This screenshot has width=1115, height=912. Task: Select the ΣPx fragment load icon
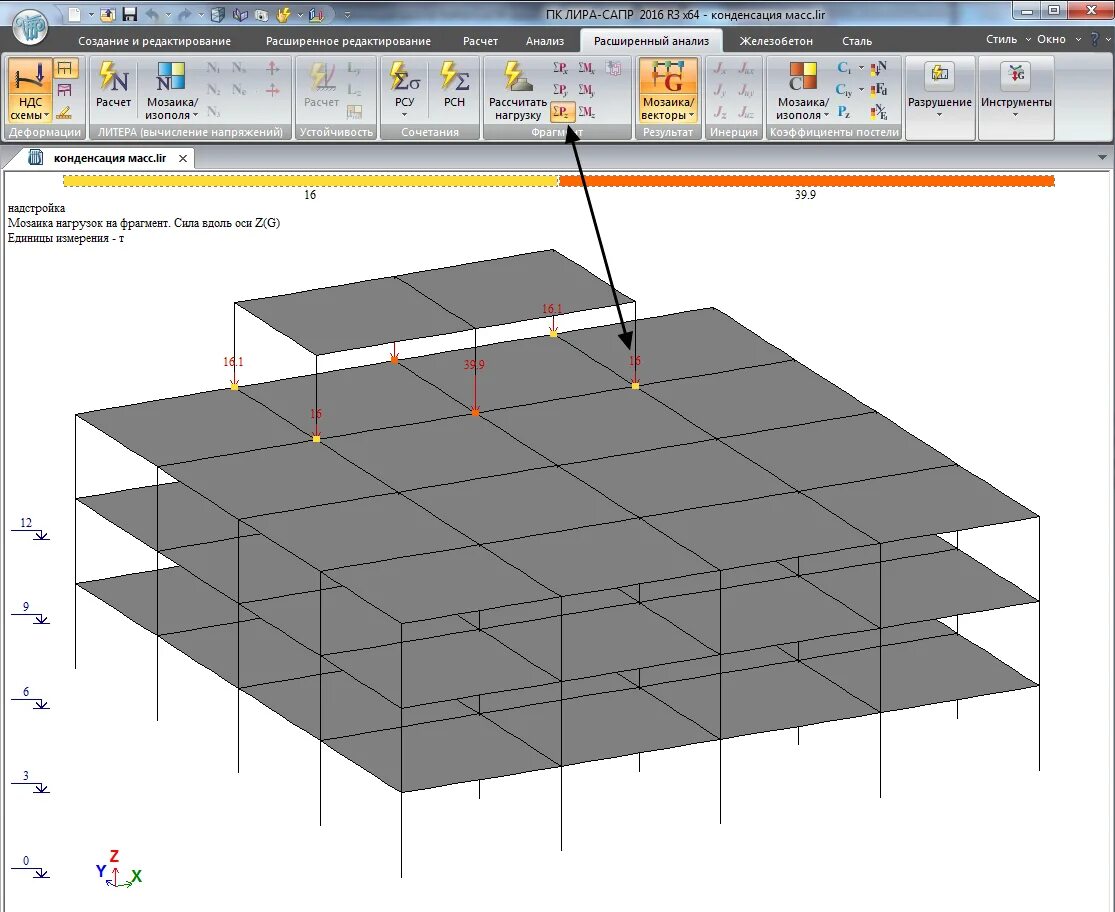point(561,68)
